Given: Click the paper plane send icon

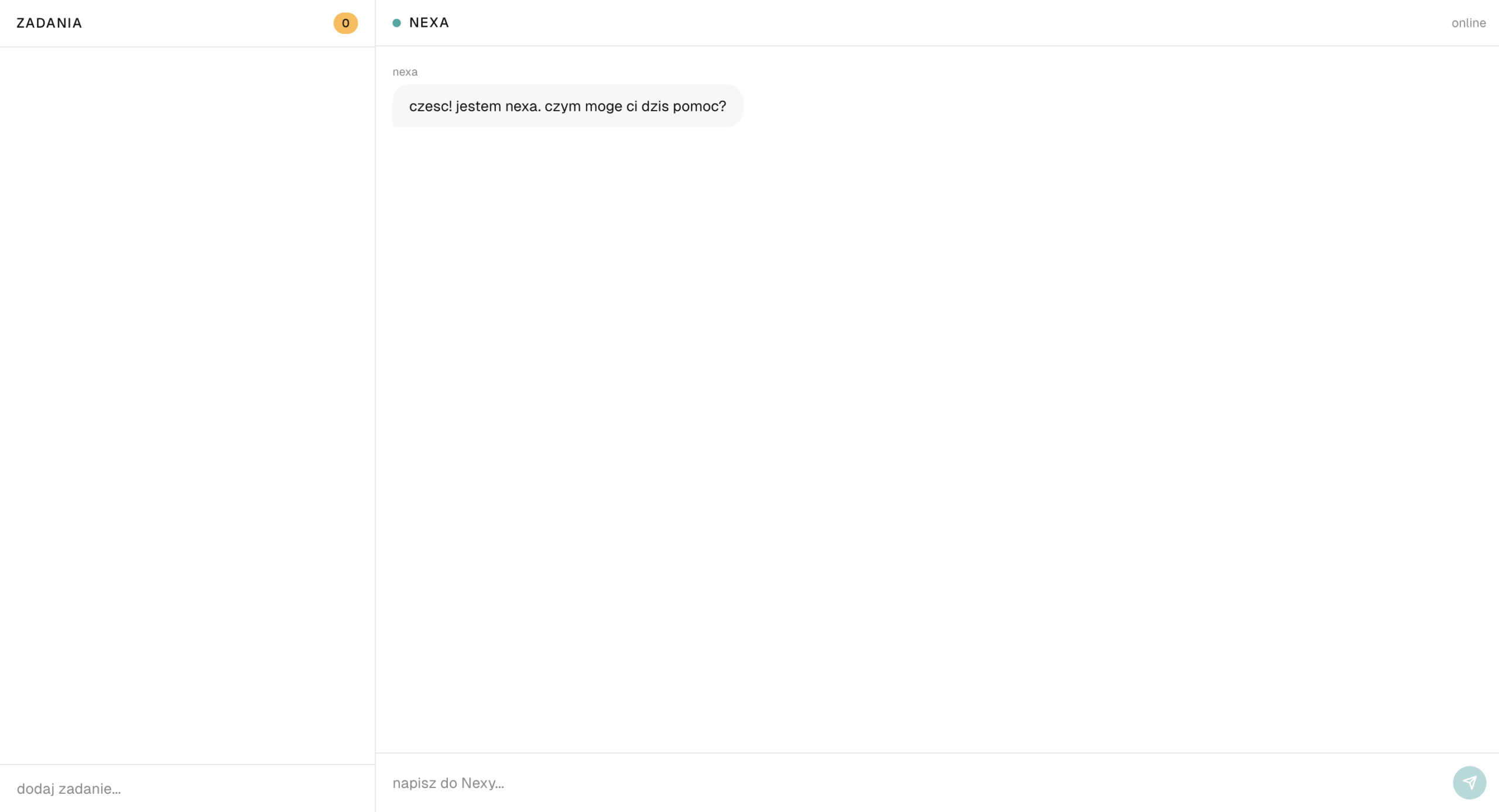Looking at the screenshot, I should click(1469, 782).
